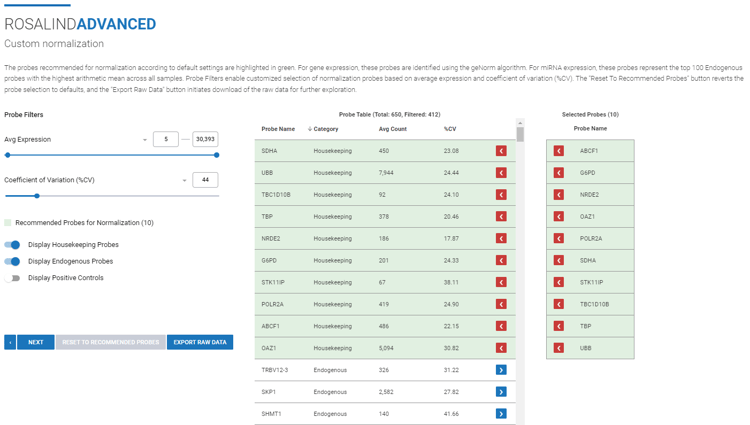Enable Display Positive Controls switch
Screen dimensions: 750x425
[x=12, y=278]
